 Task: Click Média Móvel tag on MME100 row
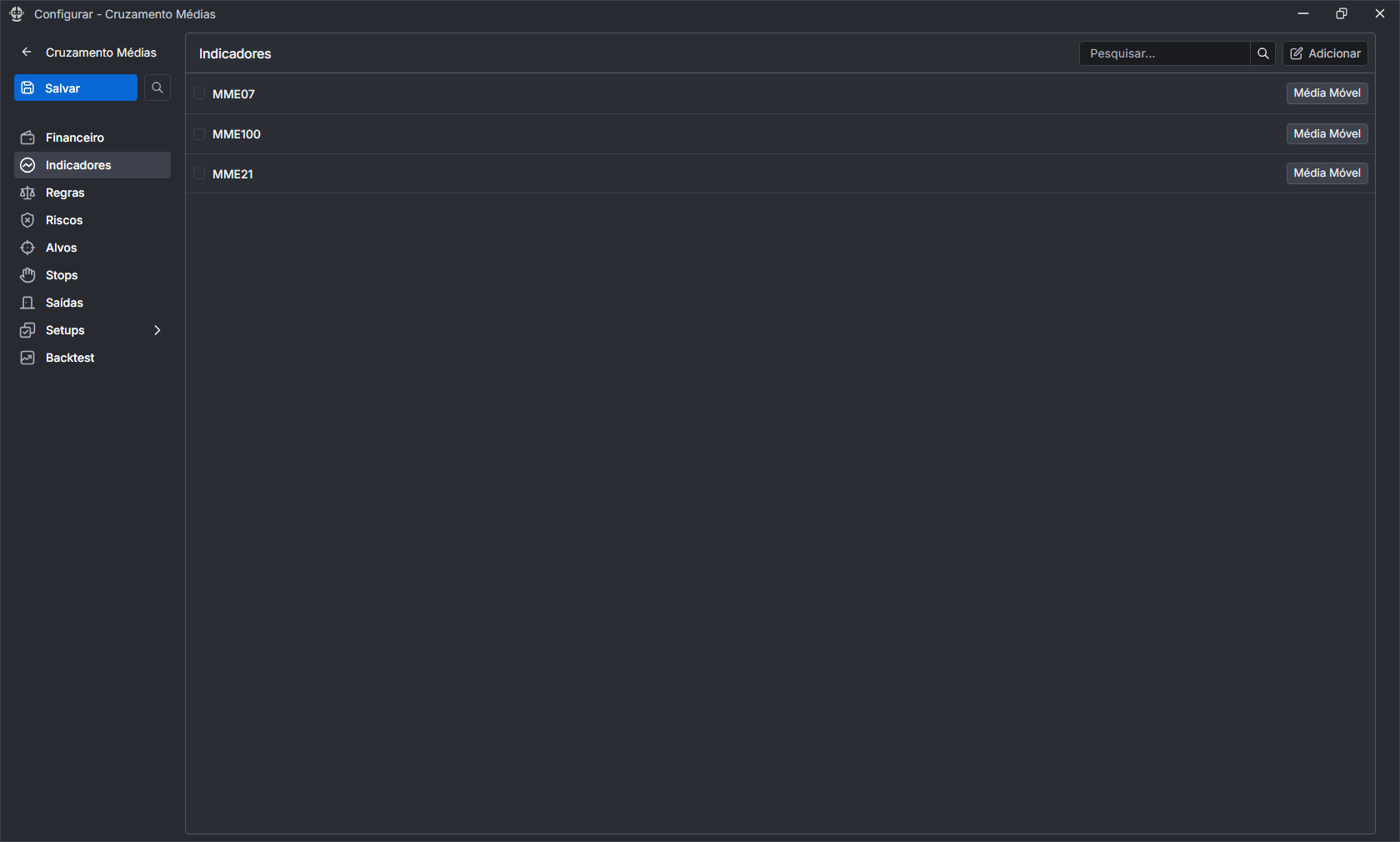coord(1327,133)
